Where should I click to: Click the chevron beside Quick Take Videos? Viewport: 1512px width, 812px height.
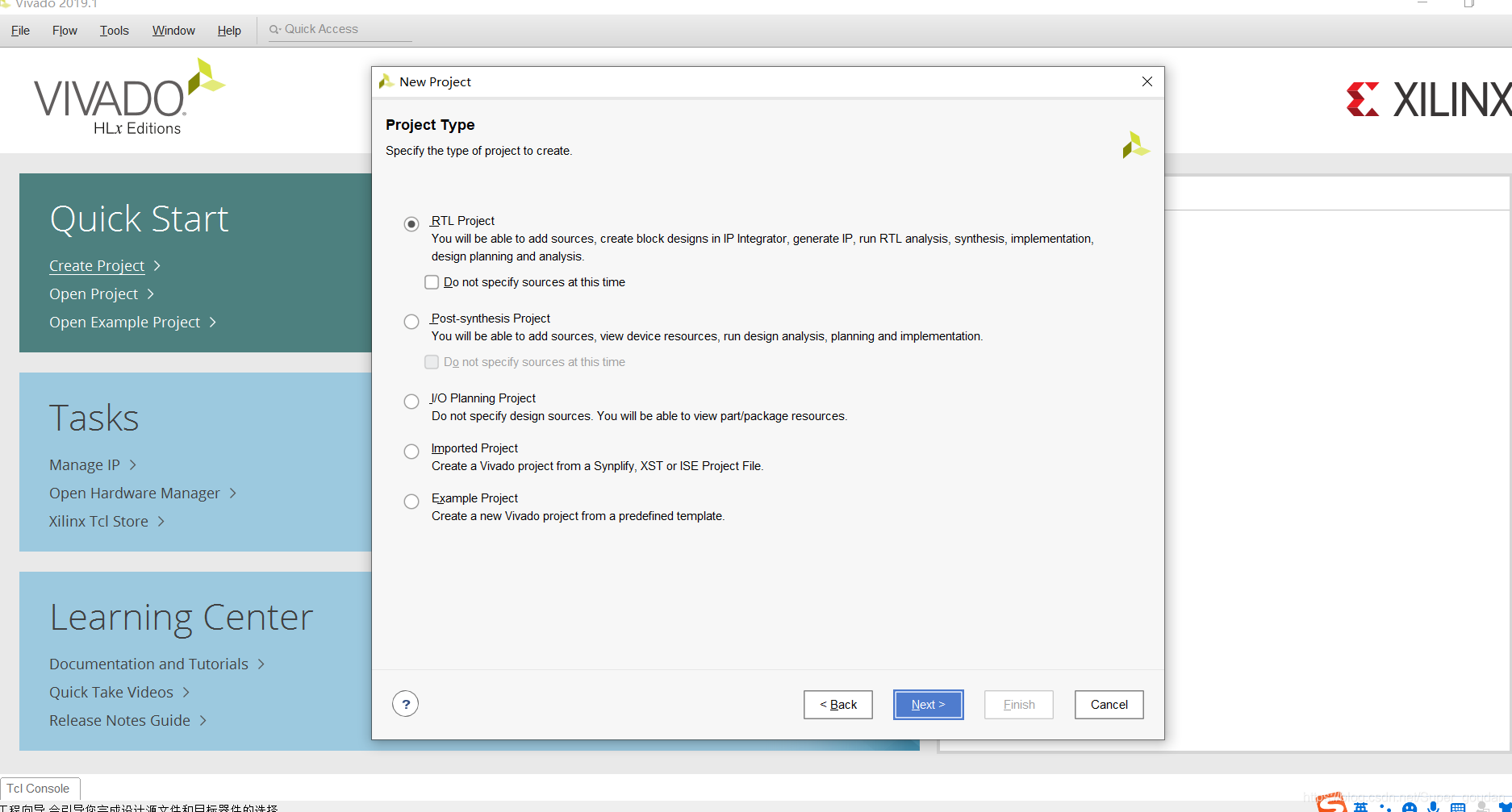coord(186,693)
